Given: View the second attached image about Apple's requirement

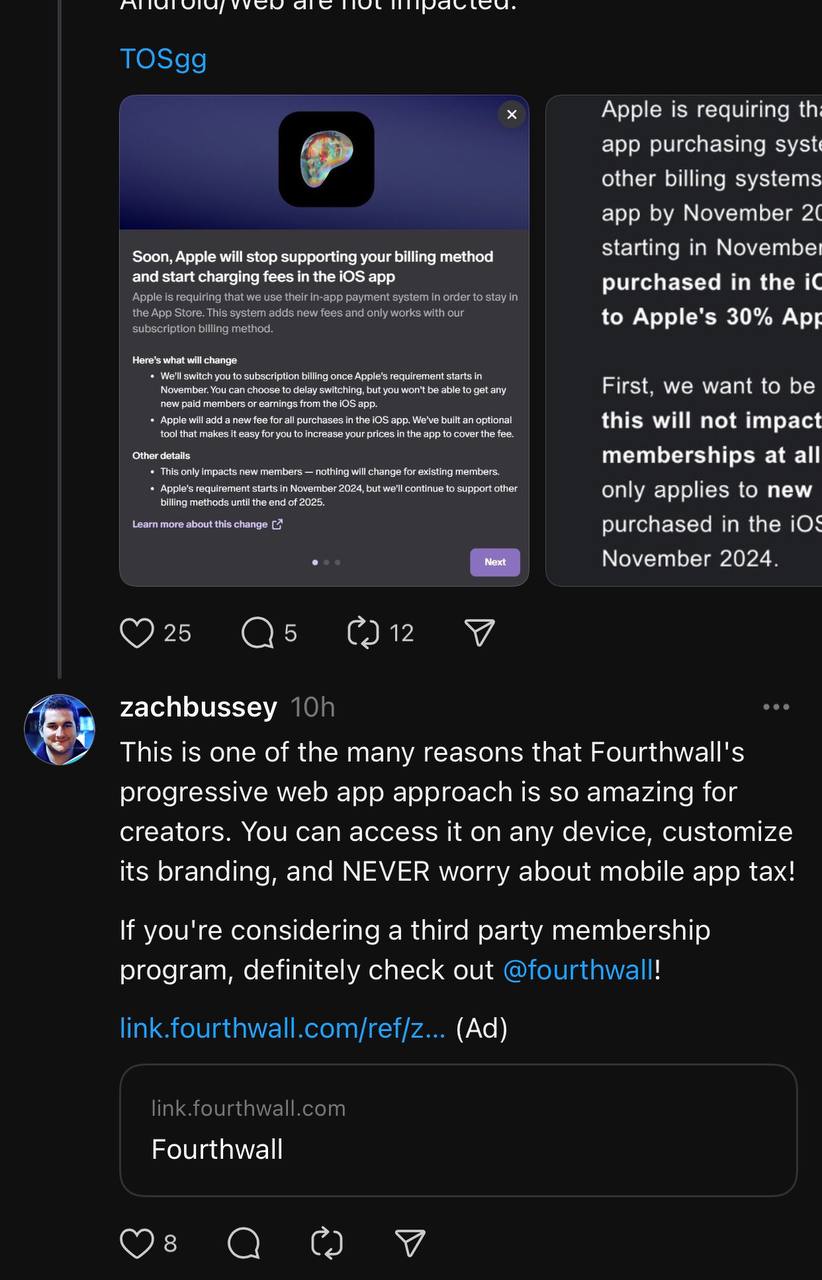Looking at the screenshot, I should (690, 340).
